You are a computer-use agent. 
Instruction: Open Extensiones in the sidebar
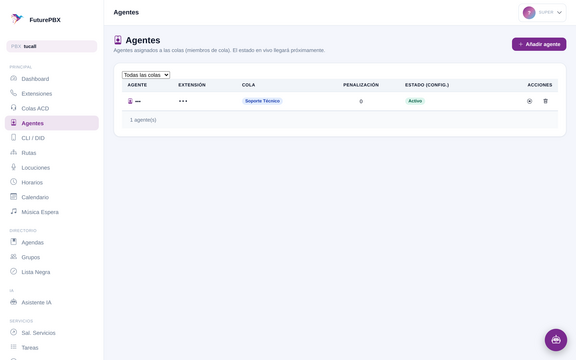[x=51, y=94]
